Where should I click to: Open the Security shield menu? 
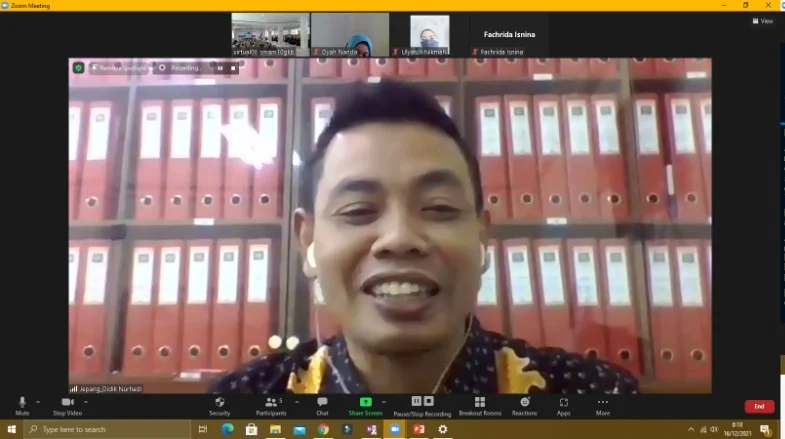tap(219, 406)
